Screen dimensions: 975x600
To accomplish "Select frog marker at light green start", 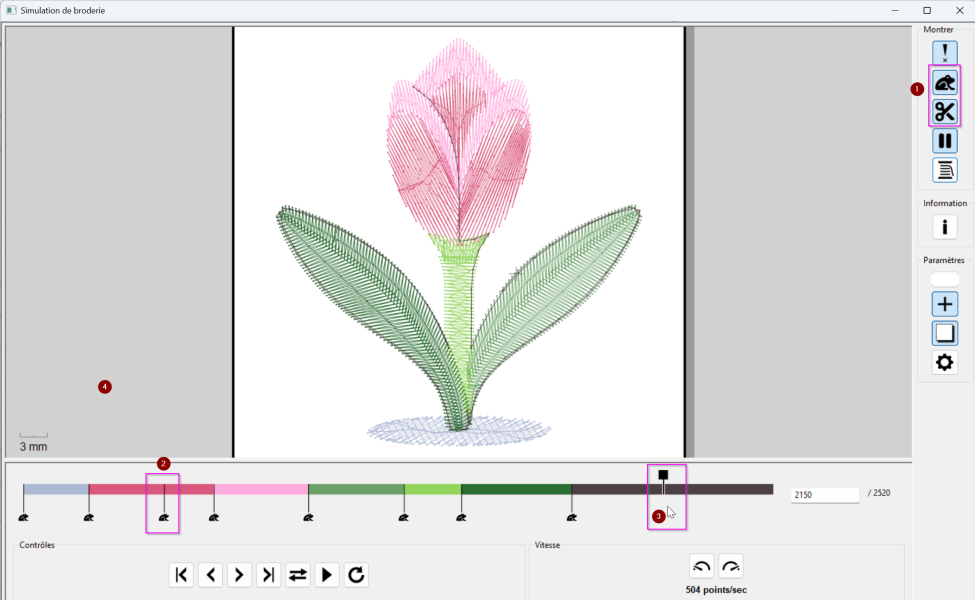I will tap(404, 517).
